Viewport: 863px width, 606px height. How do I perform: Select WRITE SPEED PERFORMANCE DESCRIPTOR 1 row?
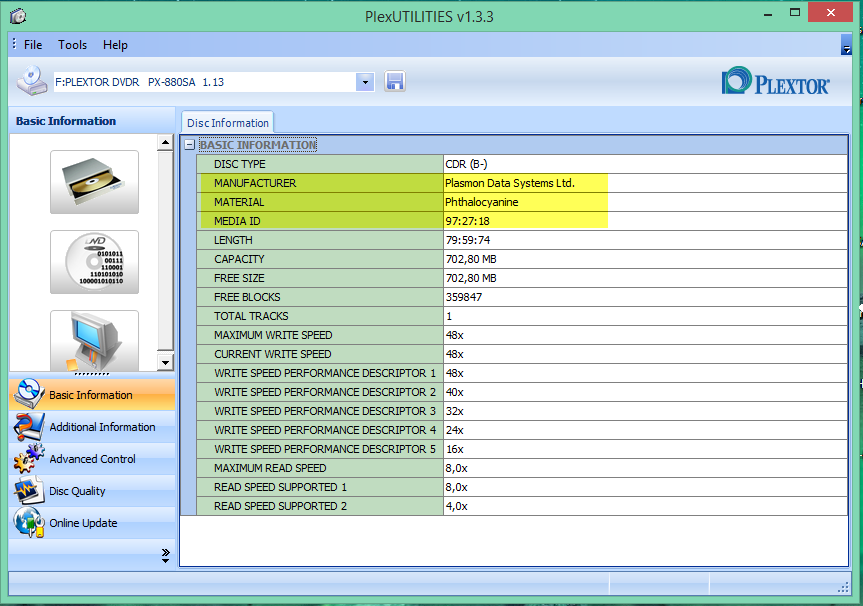(x=522, y=373)
